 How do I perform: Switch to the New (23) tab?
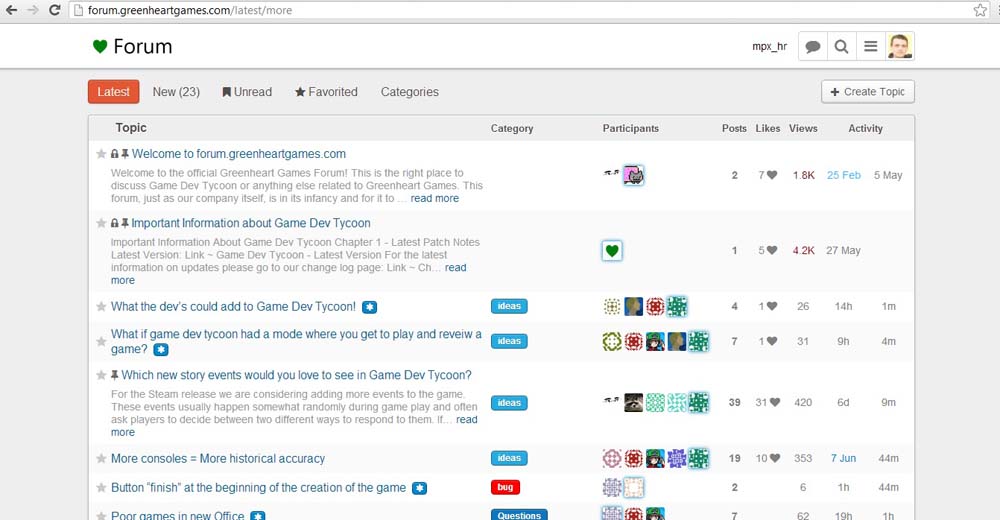(x=176, y=92)
